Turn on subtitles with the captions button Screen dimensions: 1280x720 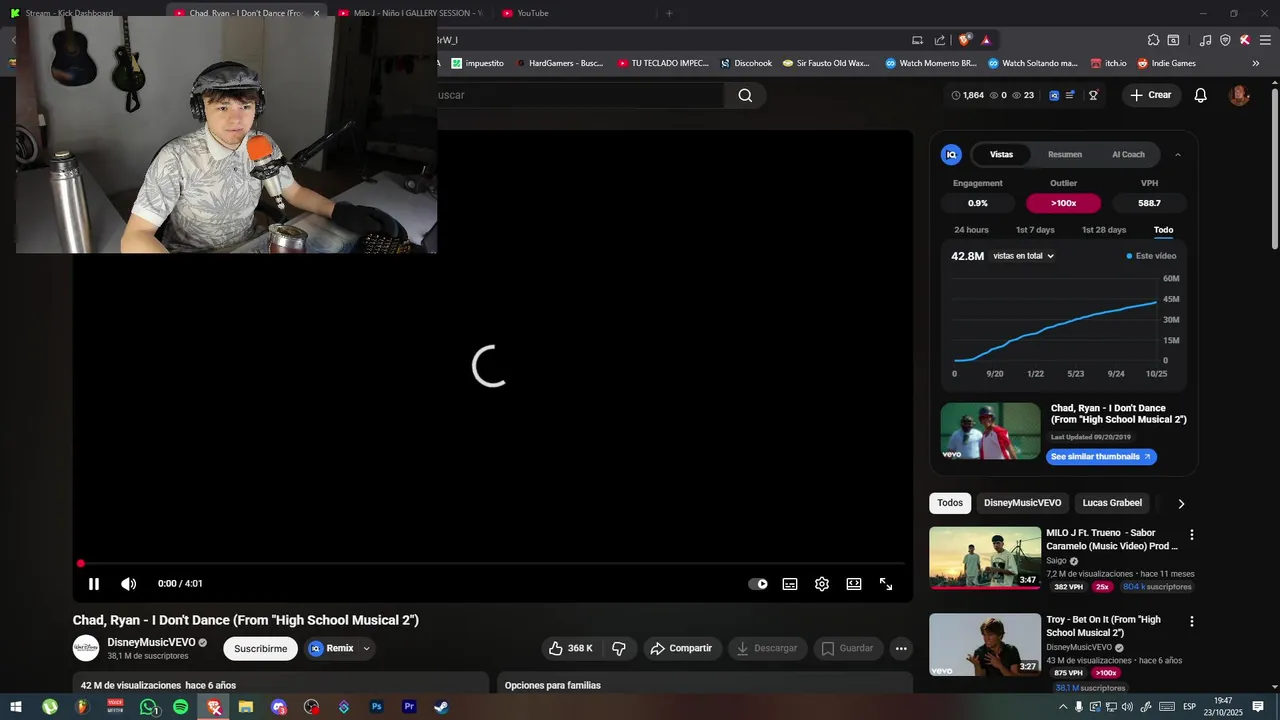coord(790,584)
